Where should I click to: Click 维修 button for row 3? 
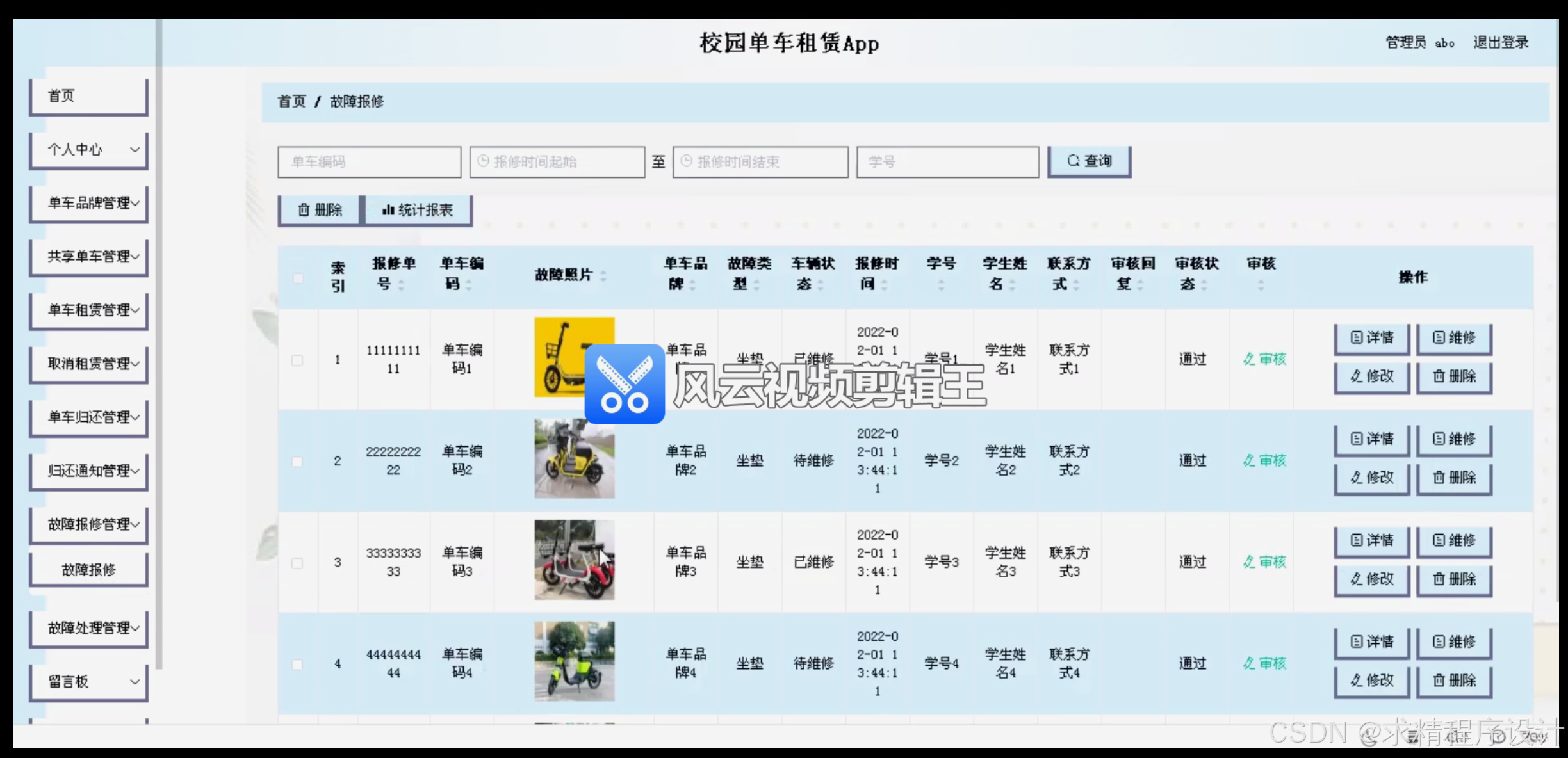click(x=1453, y=540)
